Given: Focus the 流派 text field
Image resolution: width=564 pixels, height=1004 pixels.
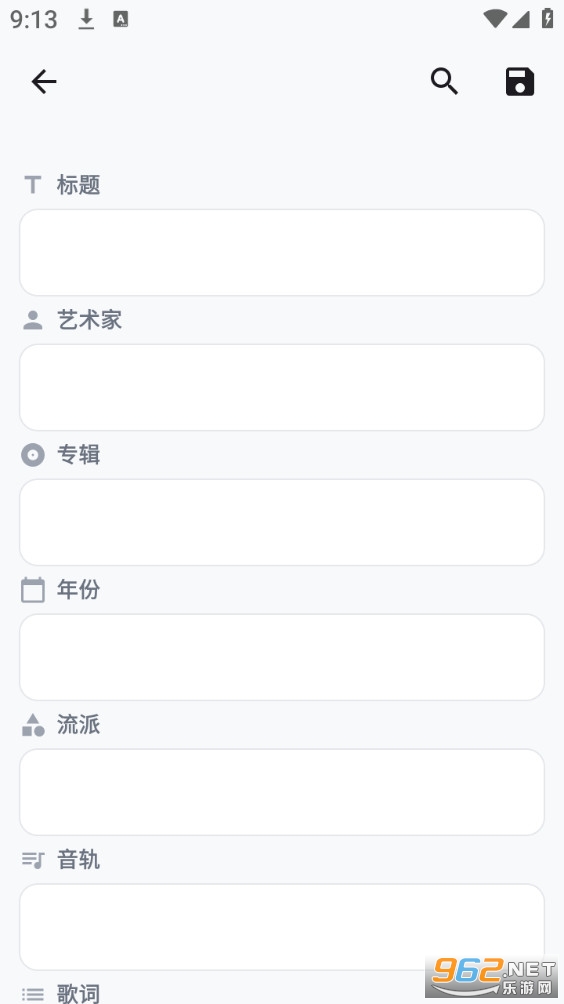Looking at the screenshot, I should pos(282,792).
